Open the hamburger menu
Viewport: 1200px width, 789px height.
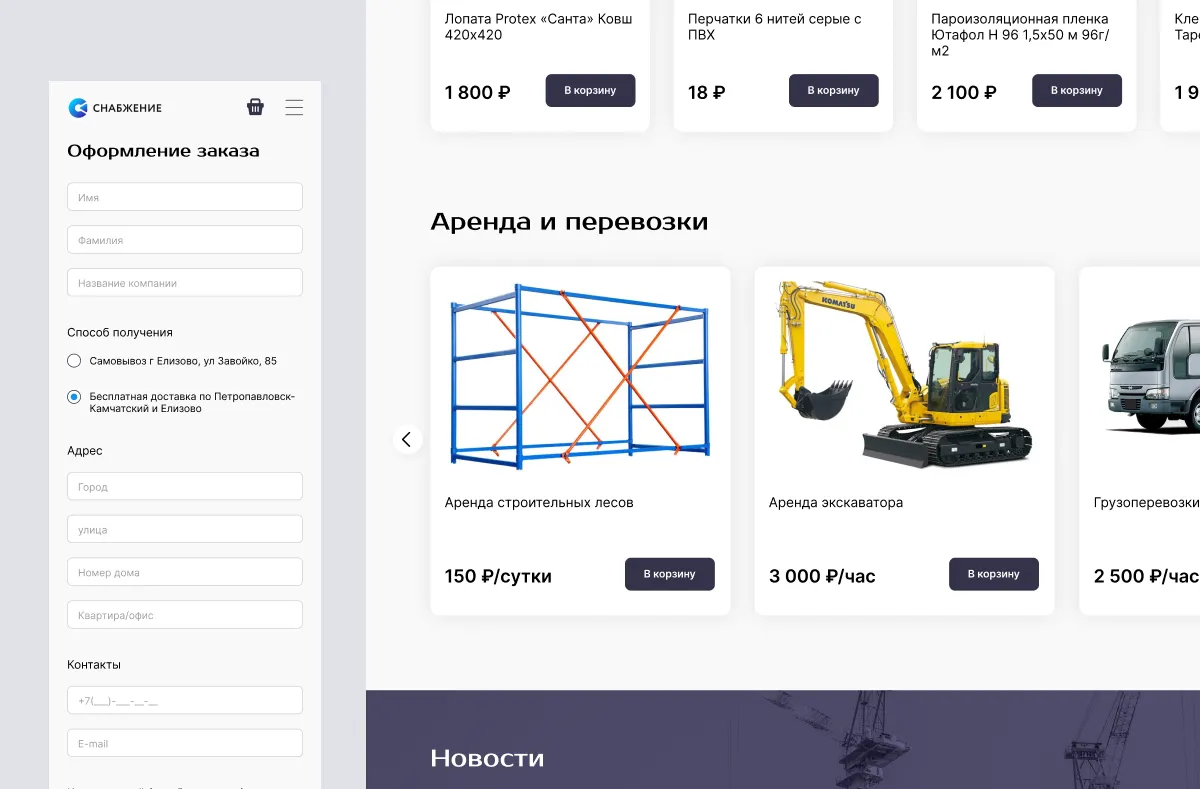click(x=294, y=107)
